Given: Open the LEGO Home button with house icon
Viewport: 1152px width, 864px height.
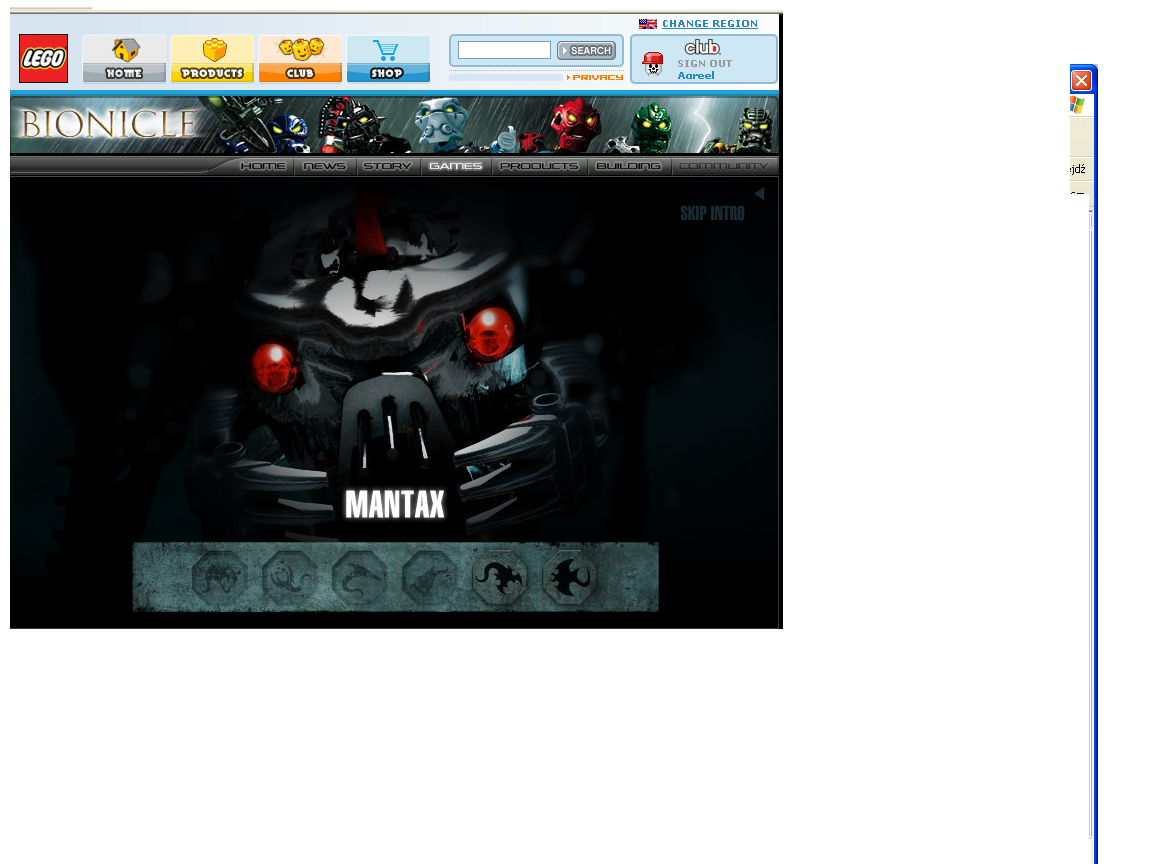Looking at the screenshot, I should (124, 59).
